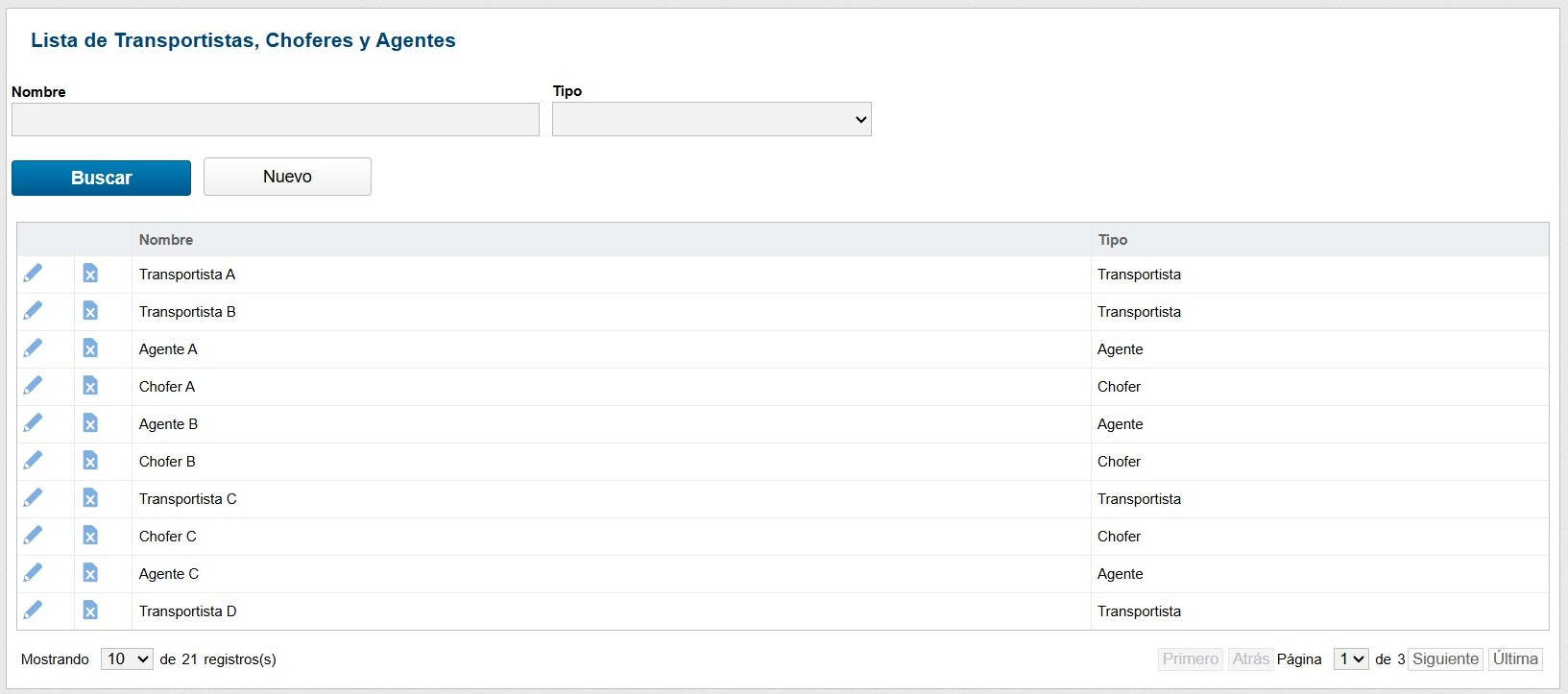1568x694 pixels.
Task: Jump to last page via Última
Action: coord(1515,658)
